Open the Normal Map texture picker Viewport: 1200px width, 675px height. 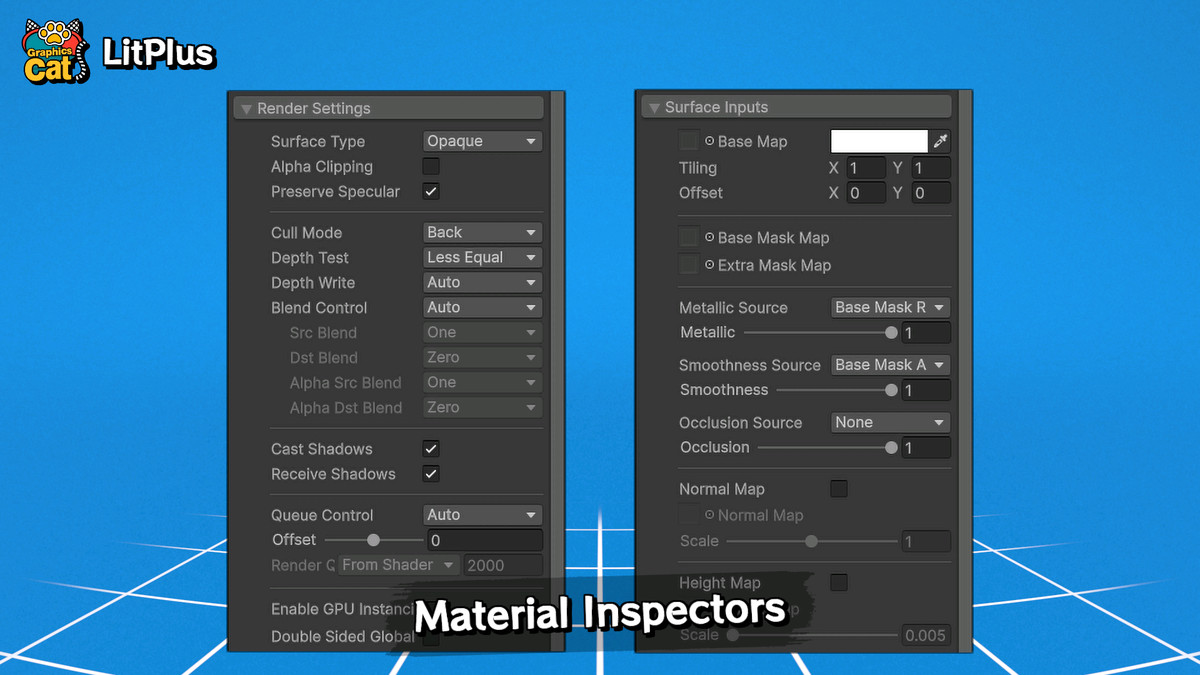click(687, 515)
